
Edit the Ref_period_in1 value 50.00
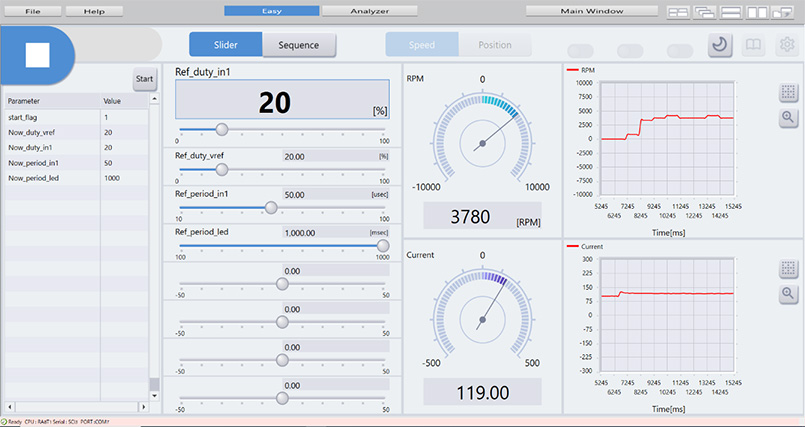336,195
